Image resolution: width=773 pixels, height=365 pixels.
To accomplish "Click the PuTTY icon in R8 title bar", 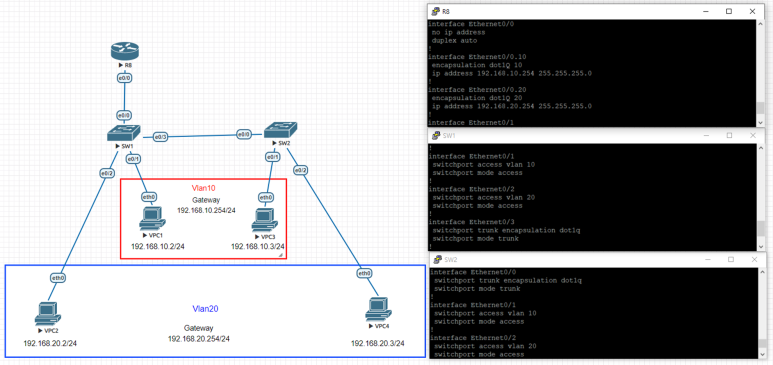I will [435, 11].
